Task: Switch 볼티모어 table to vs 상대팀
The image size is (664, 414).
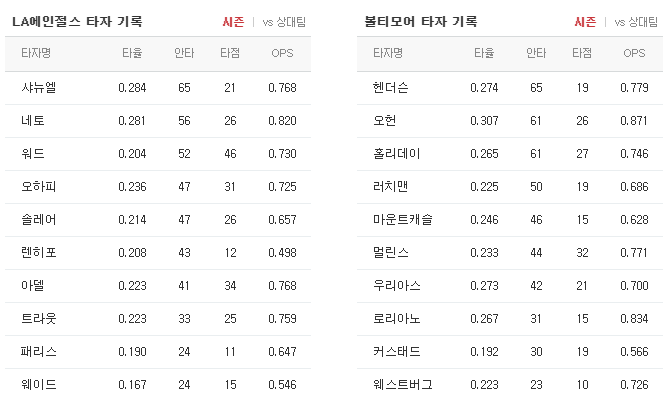Action: point(636,22)
